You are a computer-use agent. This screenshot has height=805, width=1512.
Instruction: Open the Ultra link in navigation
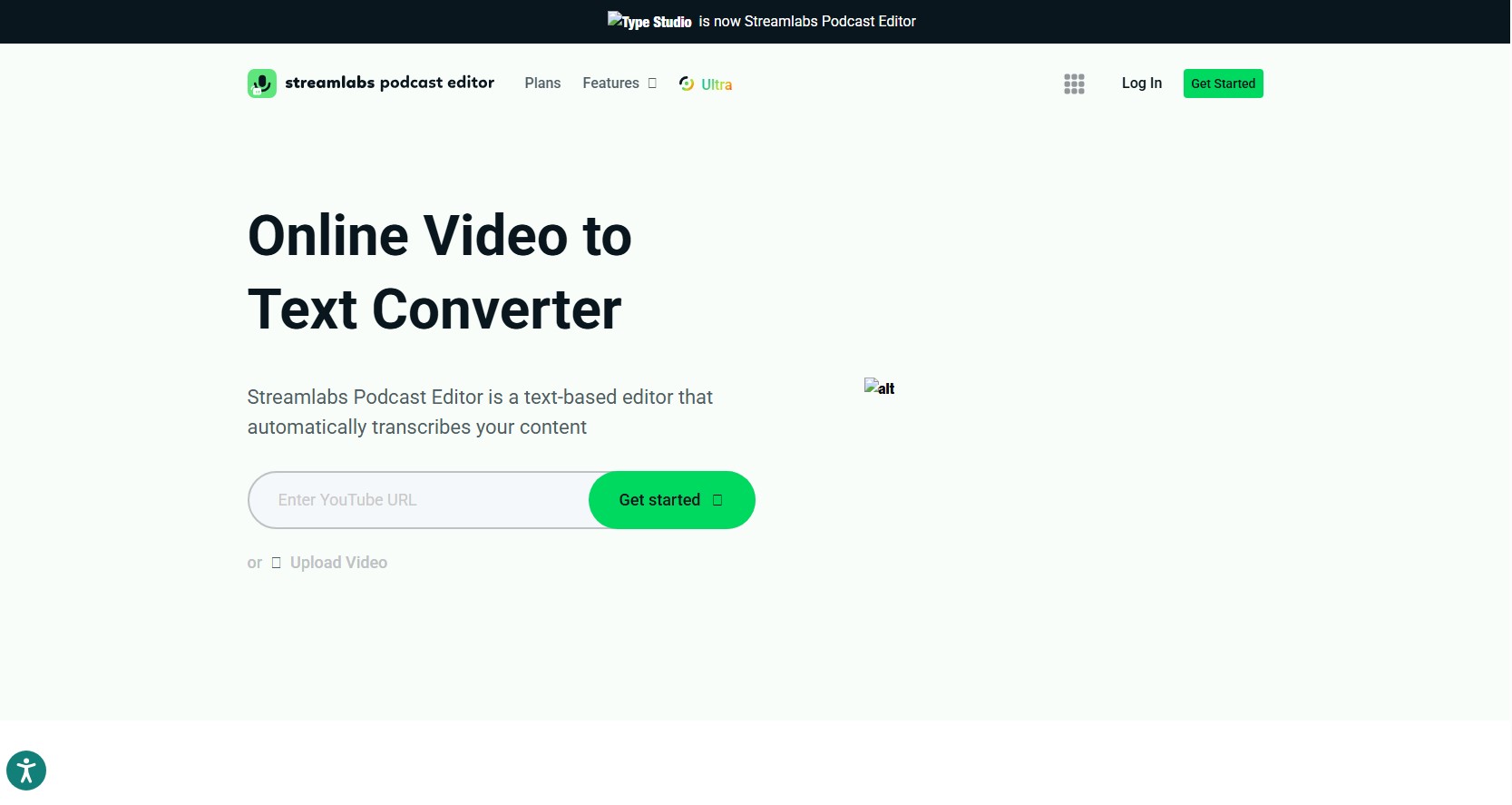[x=716, y=84]
